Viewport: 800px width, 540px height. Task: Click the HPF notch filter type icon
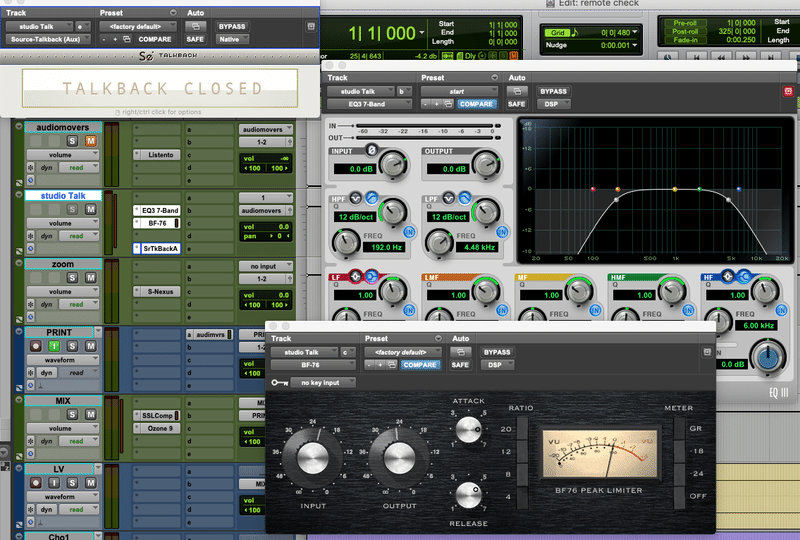click(x=356, y=198)
